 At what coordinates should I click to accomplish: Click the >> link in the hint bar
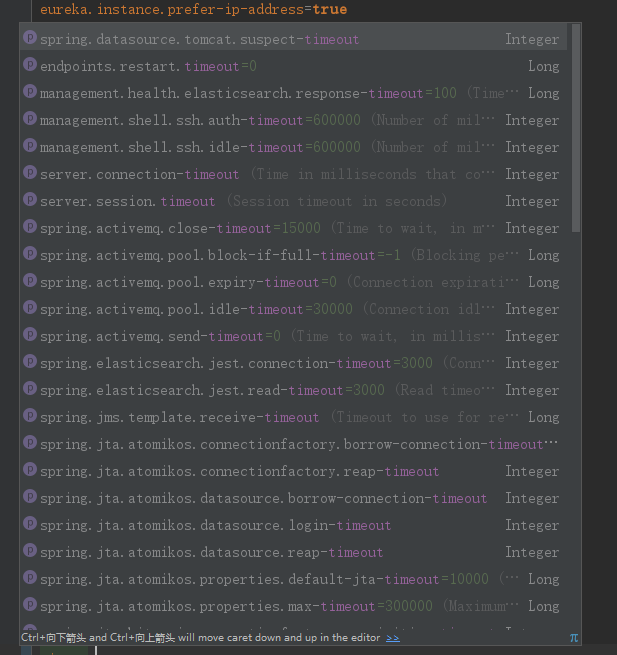393,636
